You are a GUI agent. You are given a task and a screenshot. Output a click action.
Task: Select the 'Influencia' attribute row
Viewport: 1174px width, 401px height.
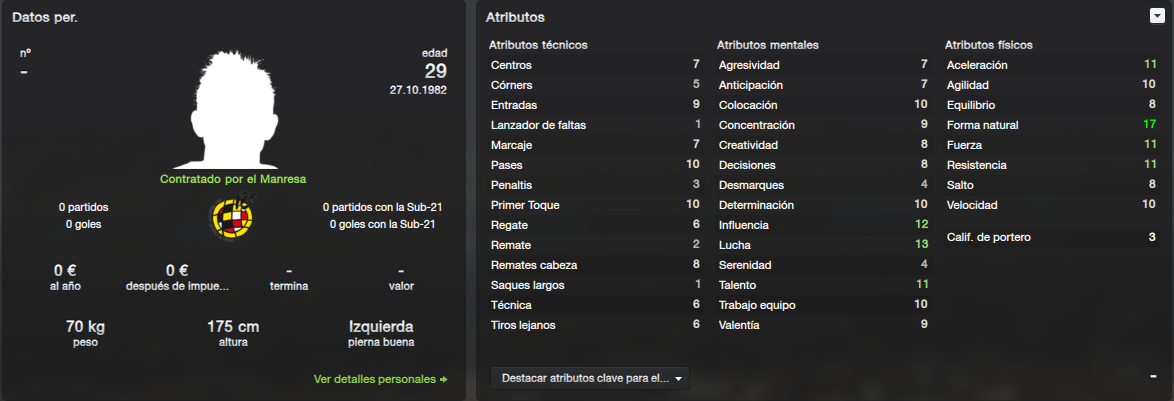click(x=823, y=224)
